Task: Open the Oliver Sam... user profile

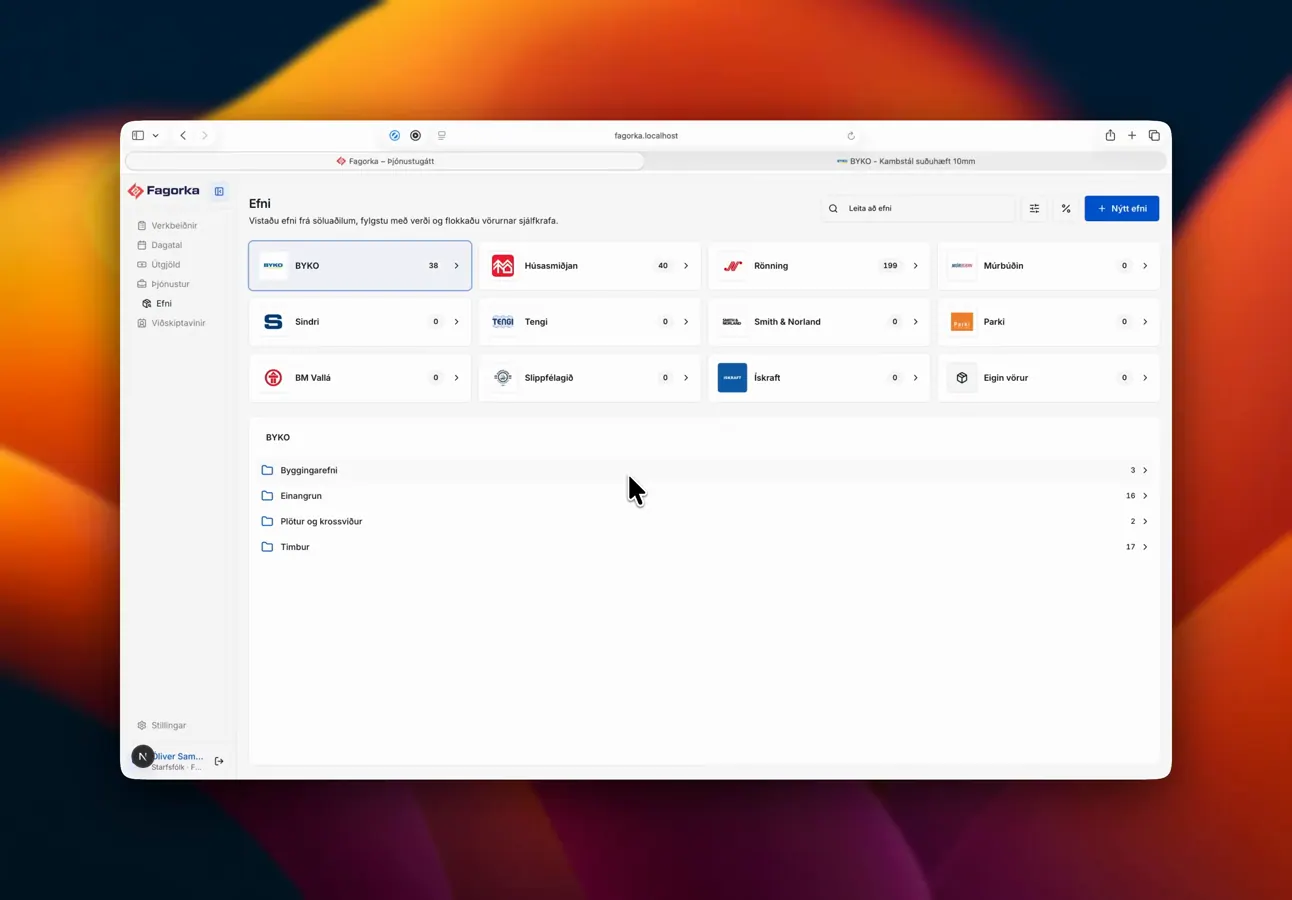Action: [177, 761]
